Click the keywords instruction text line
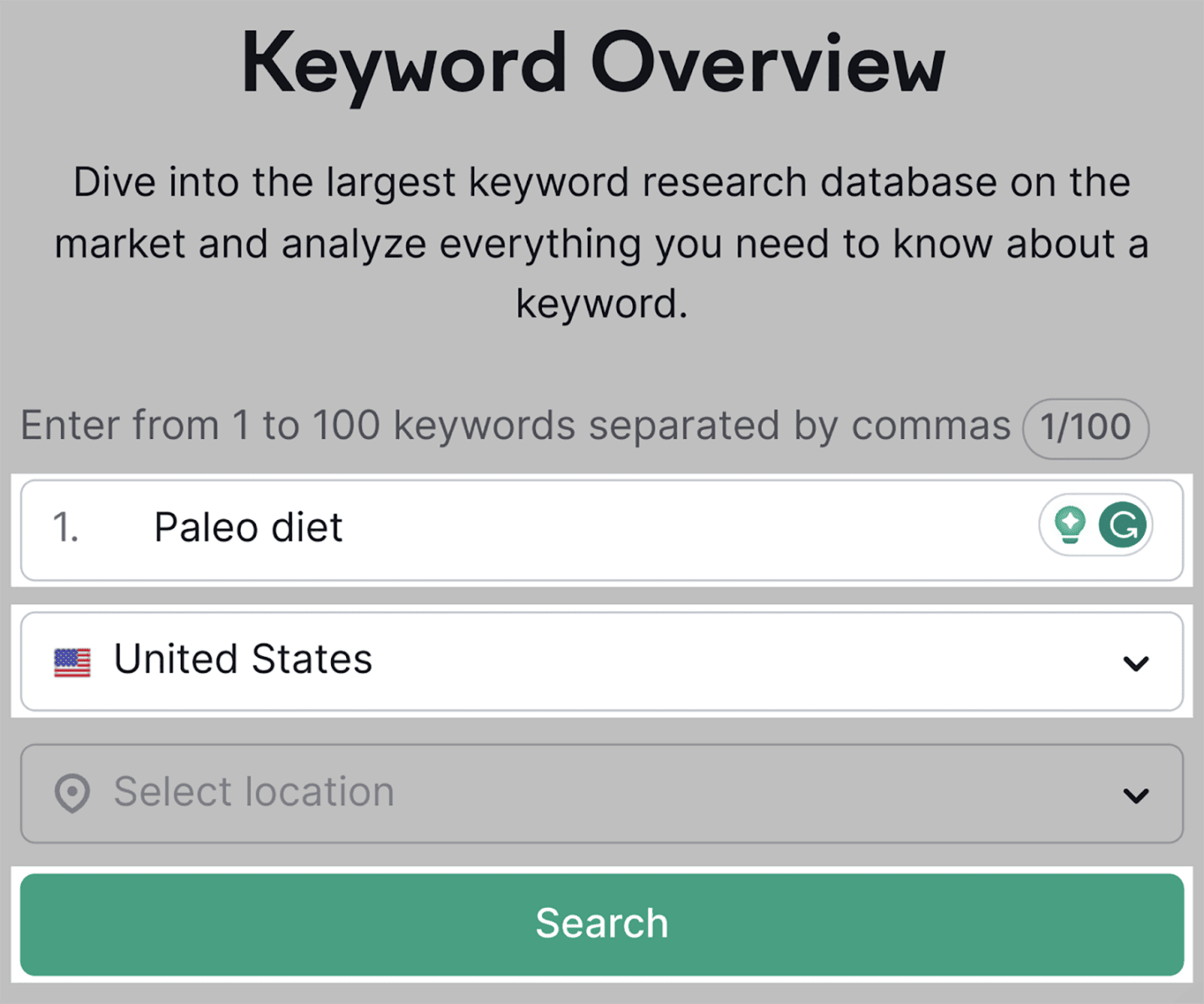The image size is (1204, 1004). tap(515, 426)
